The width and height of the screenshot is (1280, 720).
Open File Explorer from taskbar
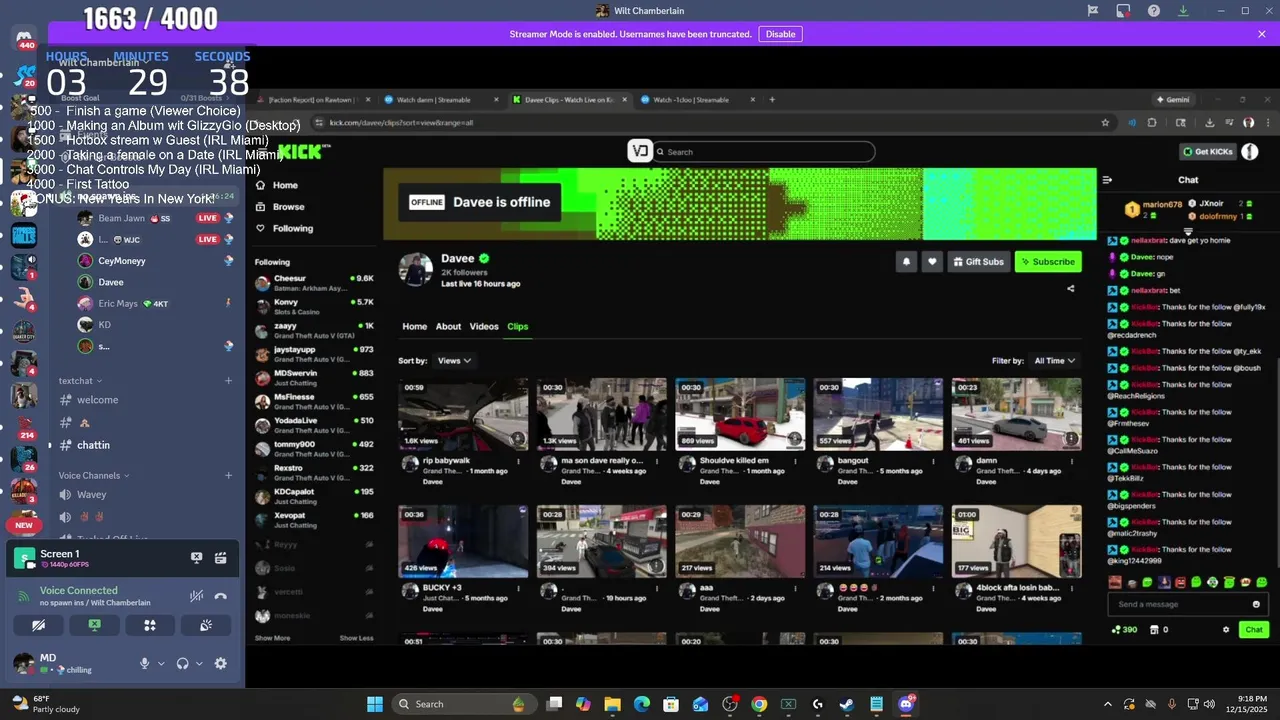[612, 704]
